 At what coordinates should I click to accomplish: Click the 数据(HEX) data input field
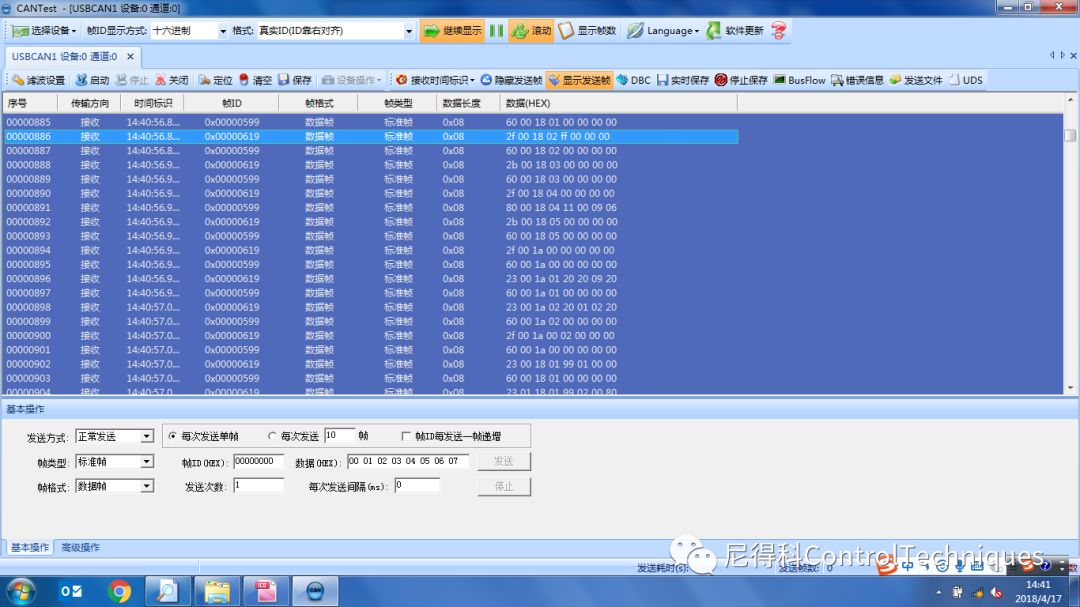tap(408, 462)
